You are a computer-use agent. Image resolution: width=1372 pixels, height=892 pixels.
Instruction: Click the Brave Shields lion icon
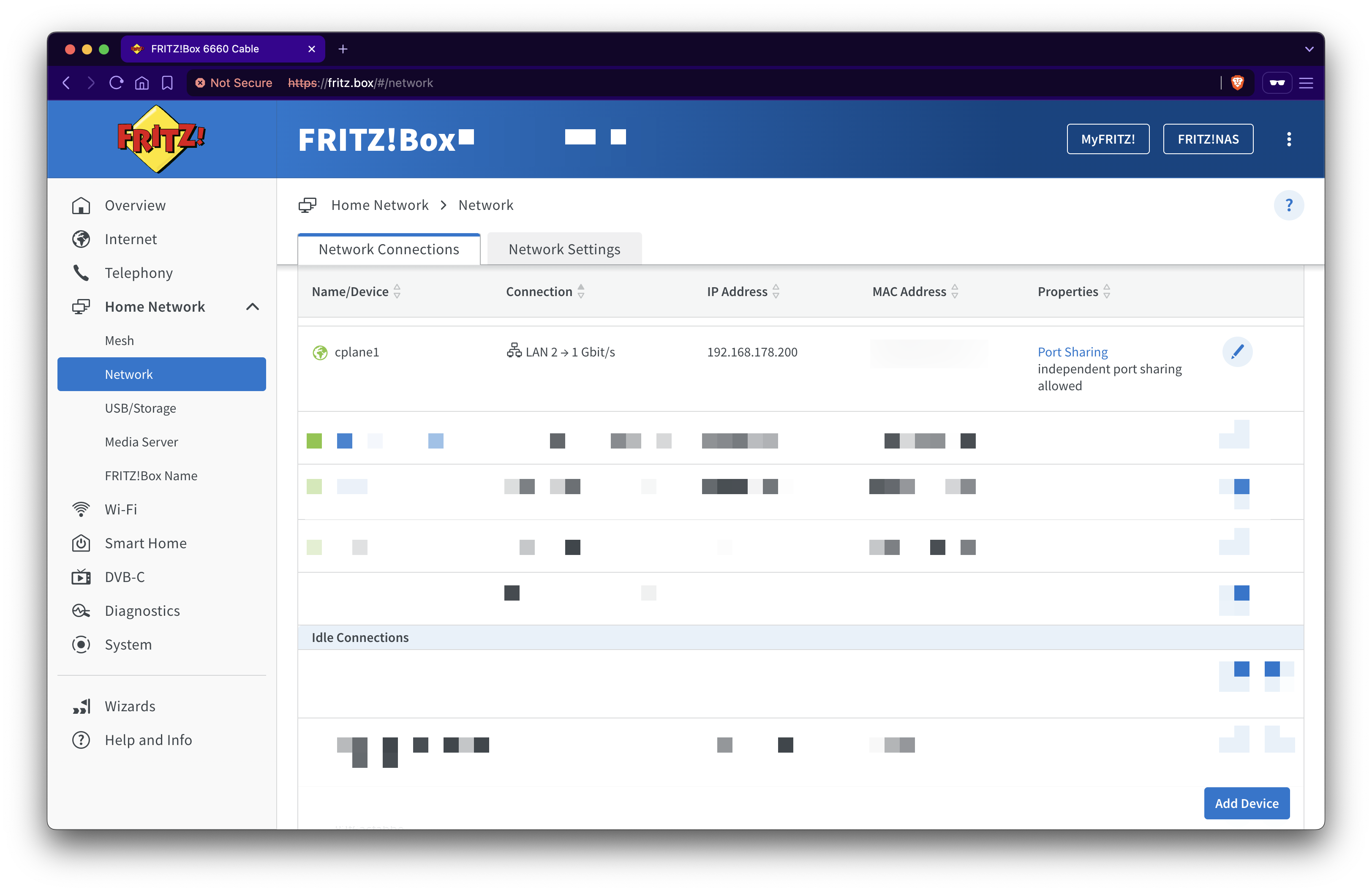tap(1237, 82)
